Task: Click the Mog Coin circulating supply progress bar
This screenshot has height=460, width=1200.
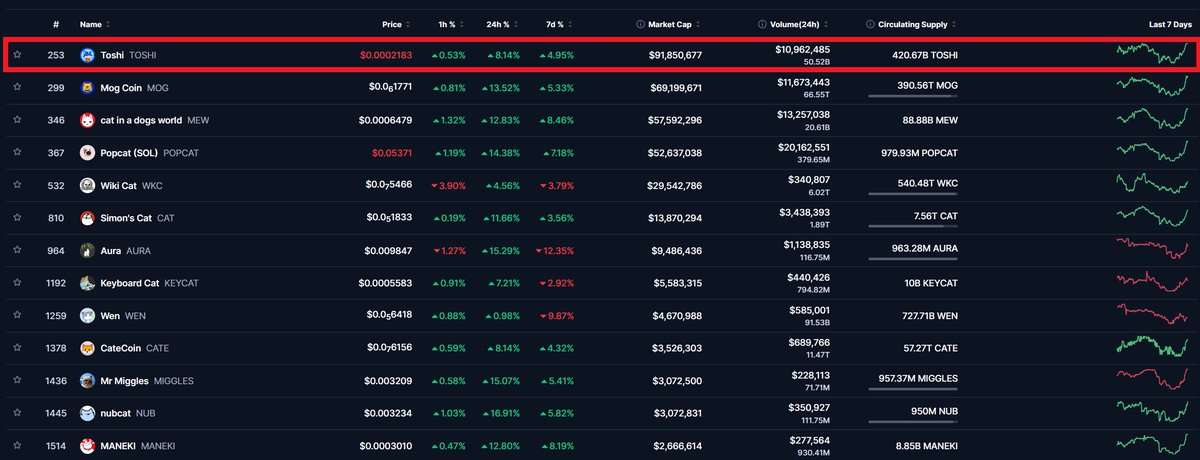Action: [914, 96]
